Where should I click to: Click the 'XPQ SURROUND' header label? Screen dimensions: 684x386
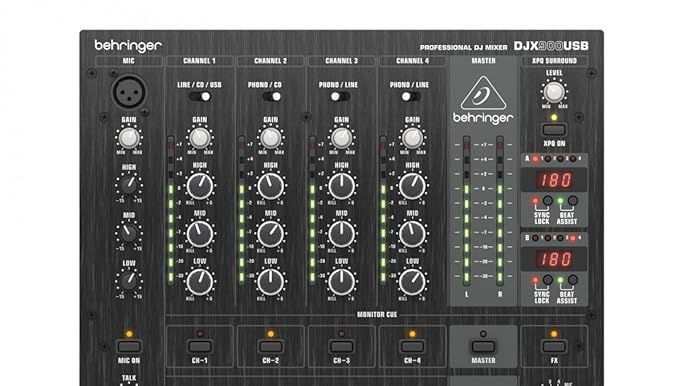click(x=554, y=61)
